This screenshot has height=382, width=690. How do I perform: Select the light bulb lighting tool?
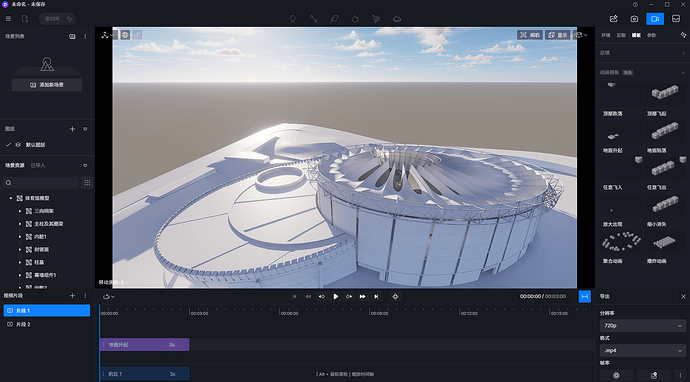click(x=293, y=19)
